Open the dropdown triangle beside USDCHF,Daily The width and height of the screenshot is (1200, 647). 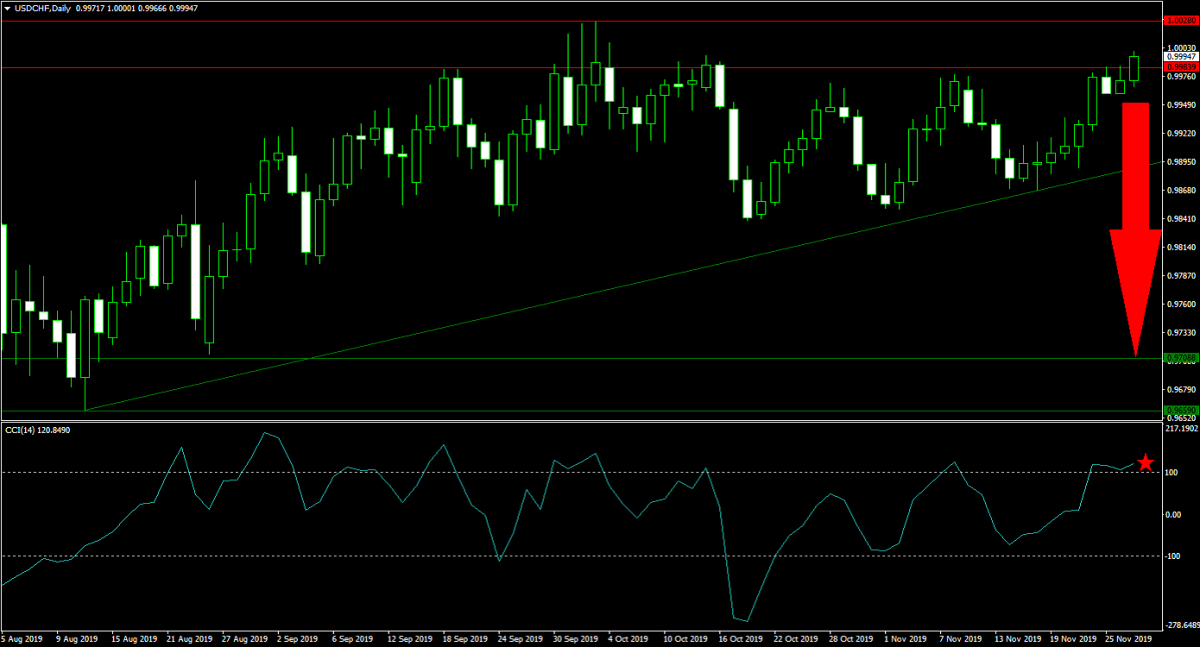coord(7,9)
